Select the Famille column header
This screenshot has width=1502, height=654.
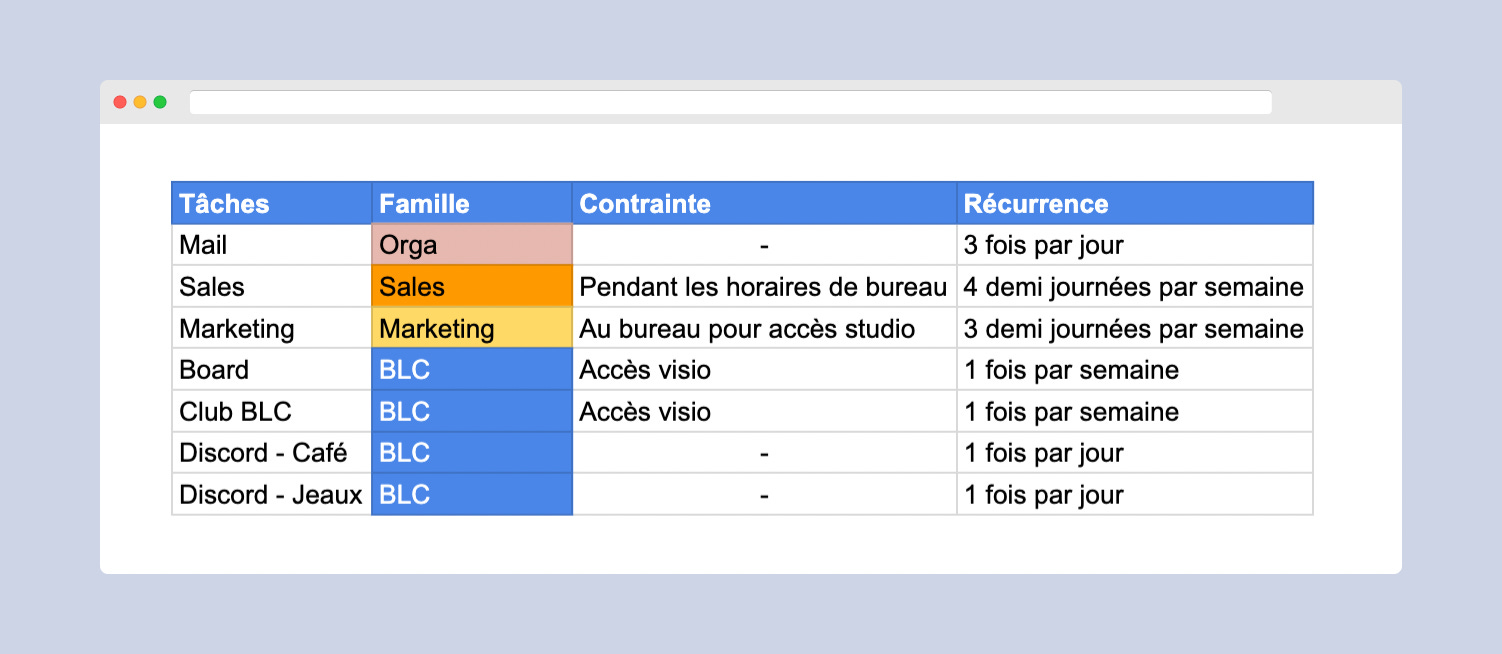[472, 203]
